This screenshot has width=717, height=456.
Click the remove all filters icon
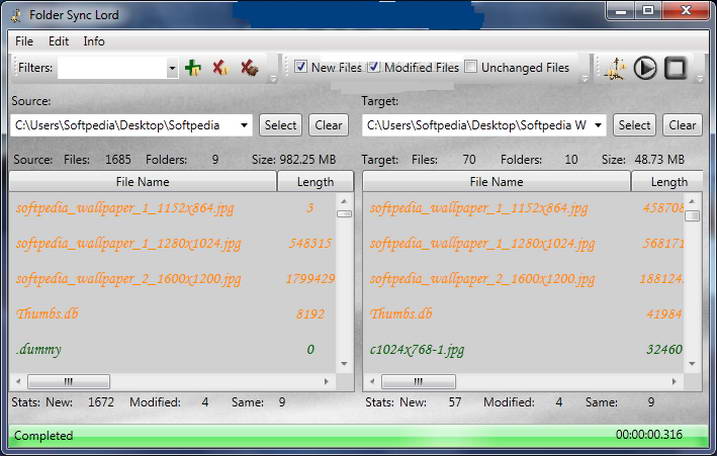pyautogui.click(x=250, y=68)
